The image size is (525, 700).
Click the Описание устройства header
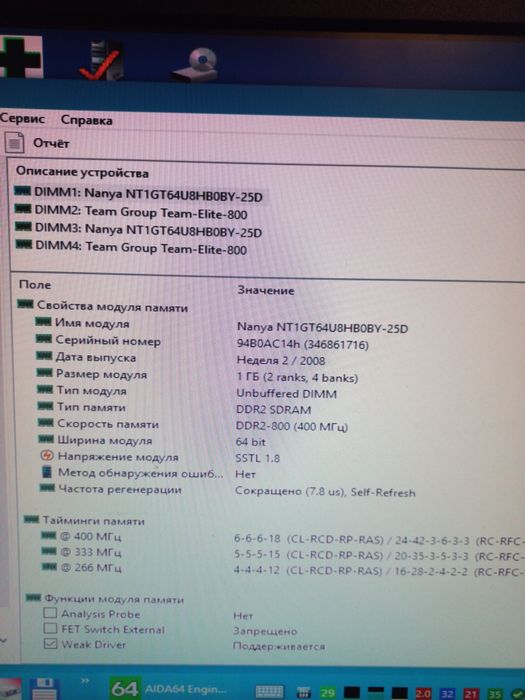point(82,172)
